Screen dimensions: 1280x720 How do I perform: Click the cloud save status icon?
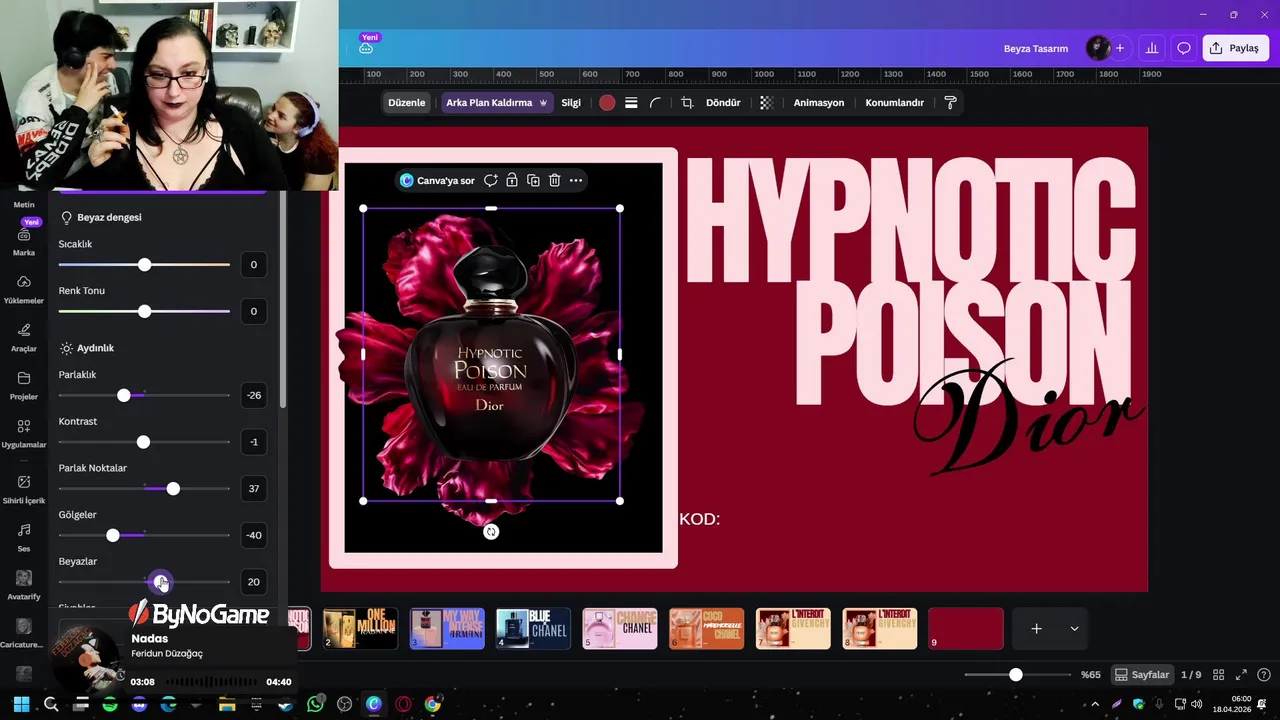pos(366,48)
